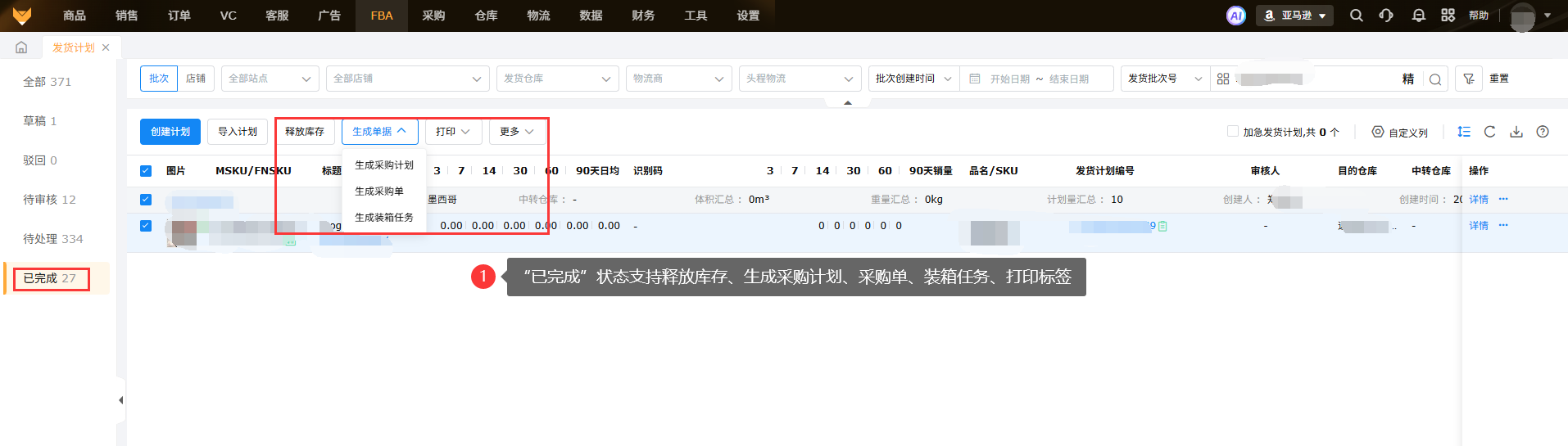
Task: Open the help question mark icon
Action: point(1543,132)
